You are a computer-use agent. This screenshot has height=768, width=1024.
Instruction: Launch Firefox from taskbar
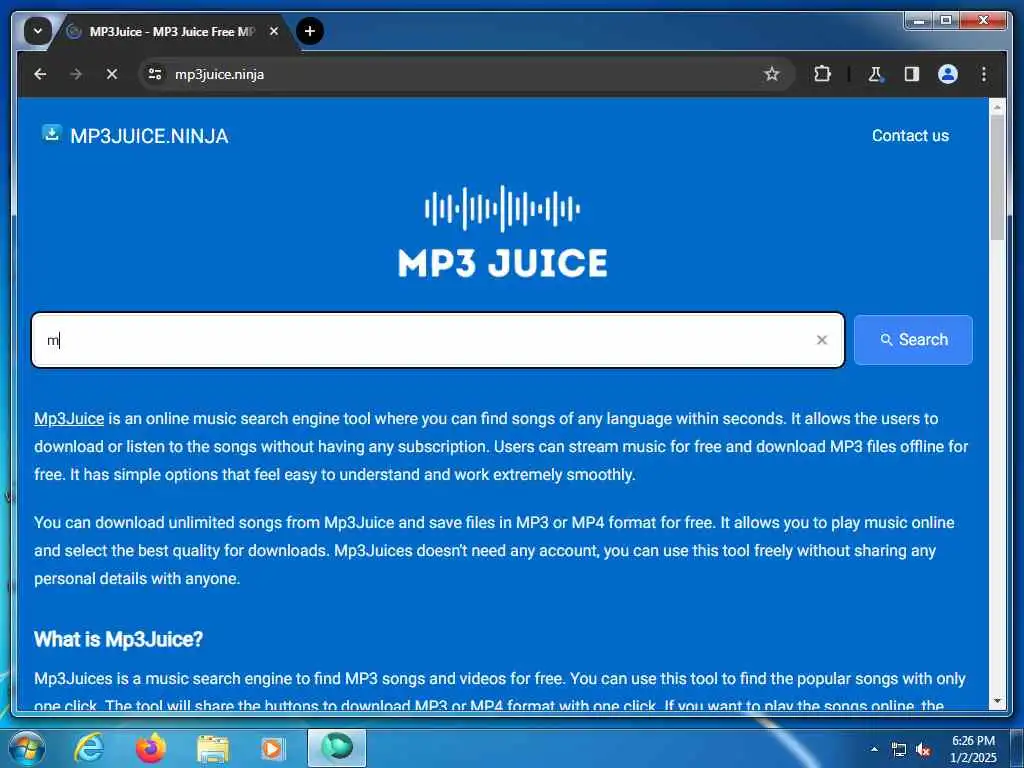tap(150, 748)
